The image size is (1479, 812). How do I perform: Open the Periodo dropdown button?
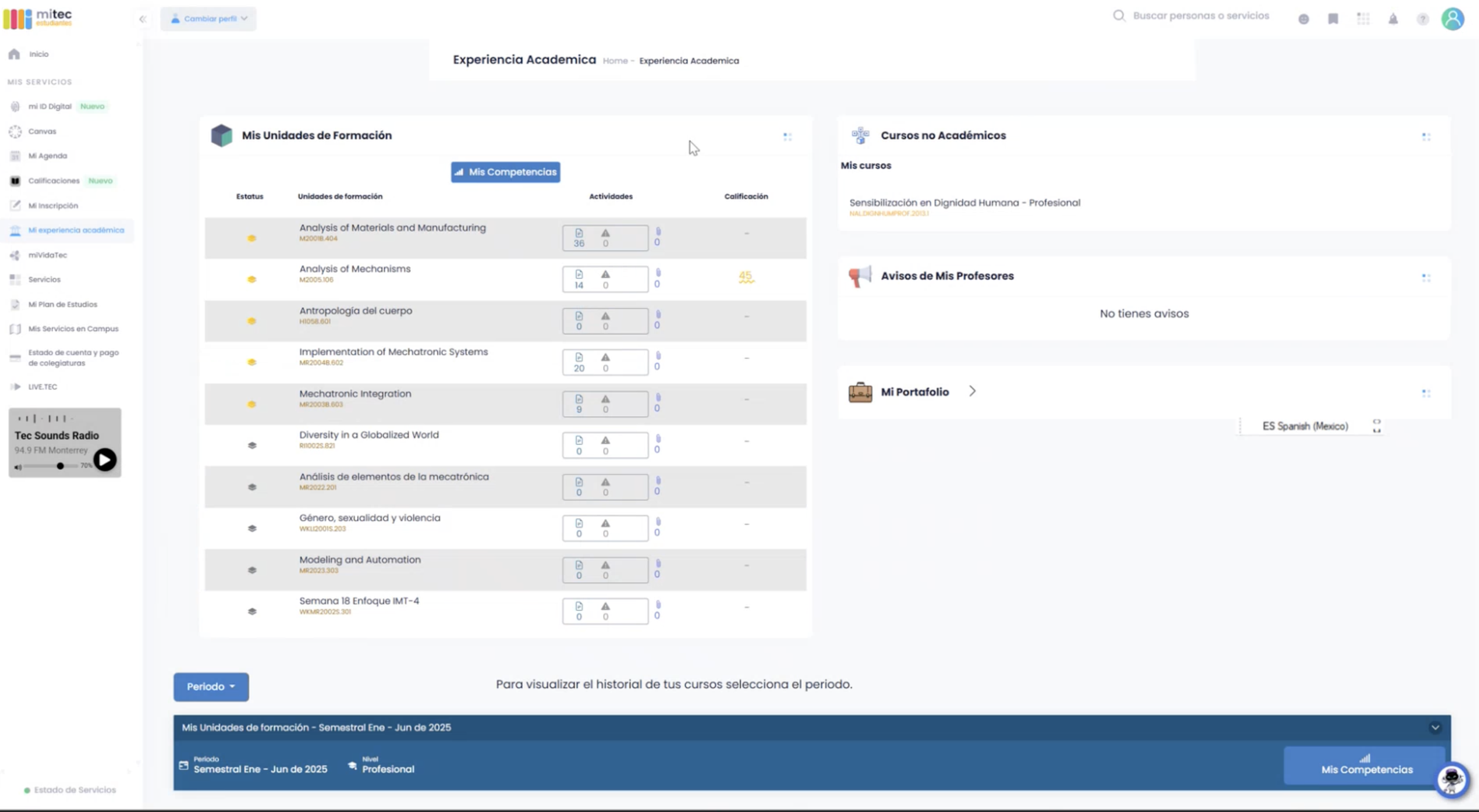[211, 687]
